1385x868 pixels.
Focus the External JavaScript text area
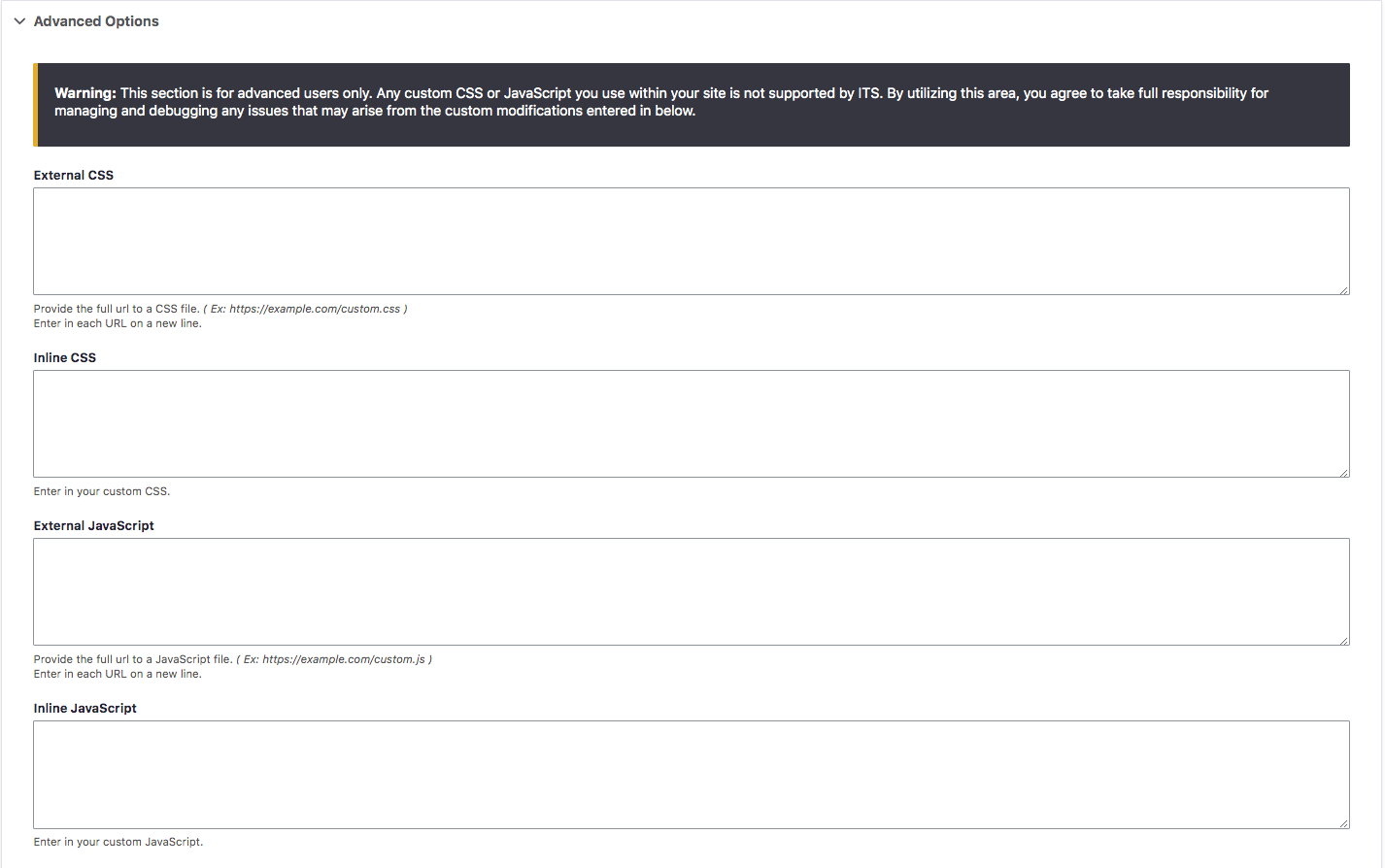[691, 591]
